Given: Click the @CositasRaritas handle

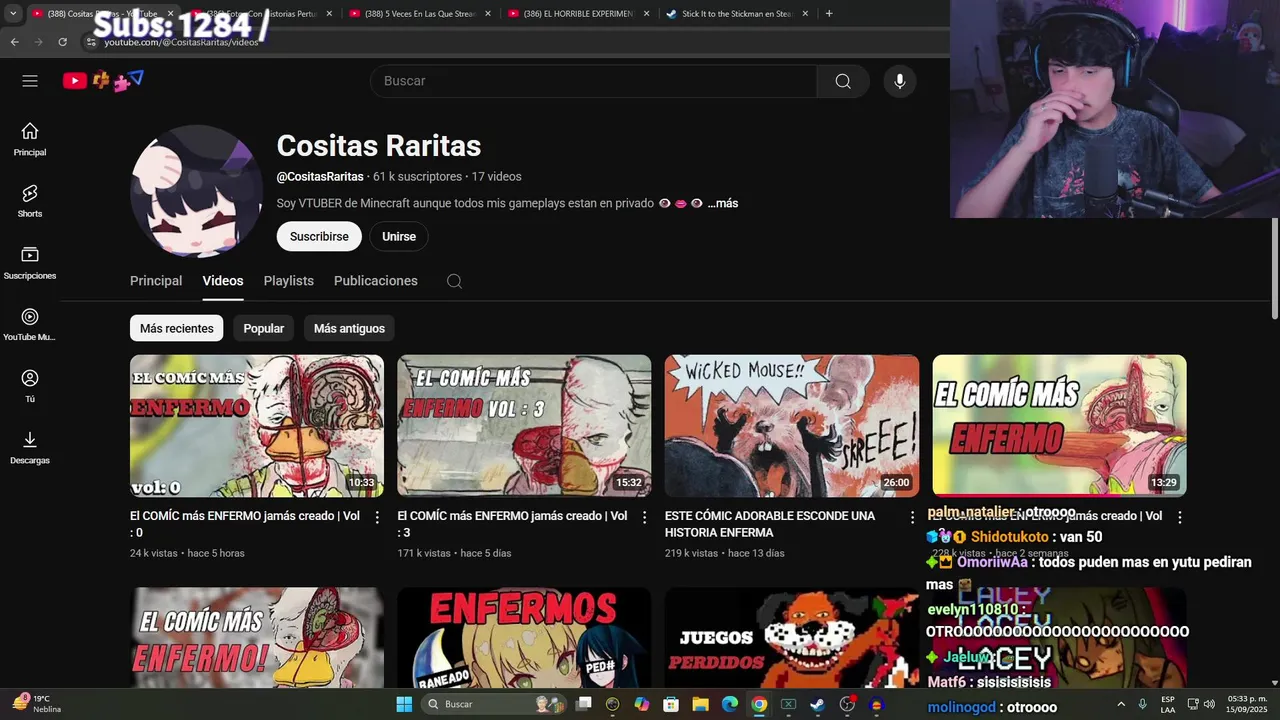Looking at the screenshot, I should click(320, 176).
